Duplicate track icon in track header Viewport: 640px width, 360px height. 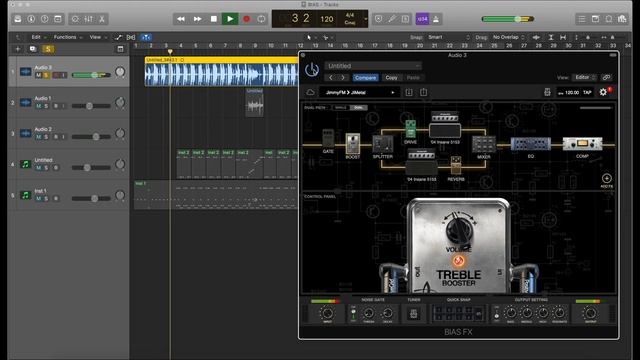(33, 49)
